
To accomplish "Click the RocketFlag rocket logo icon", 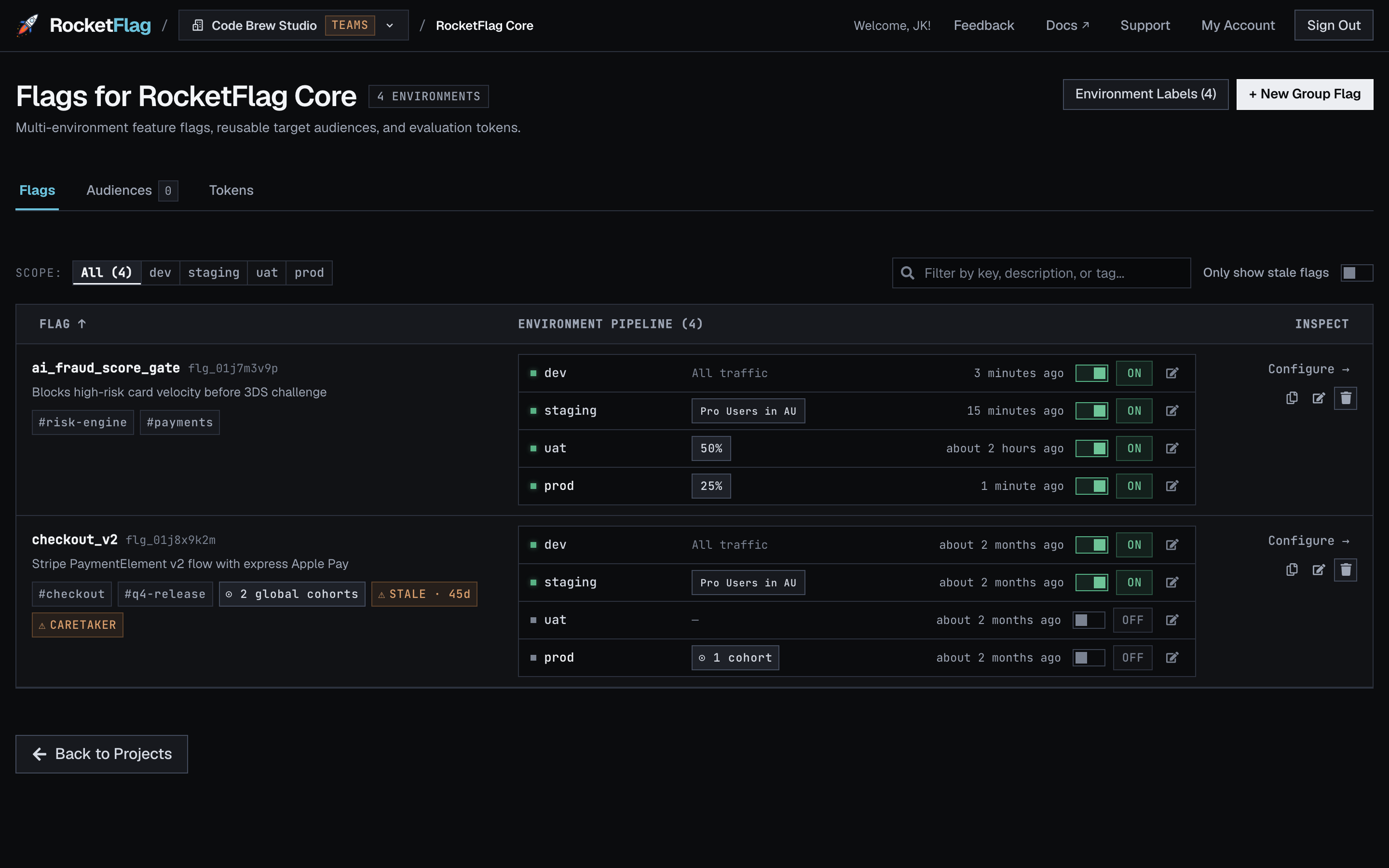I will [27, 25].
